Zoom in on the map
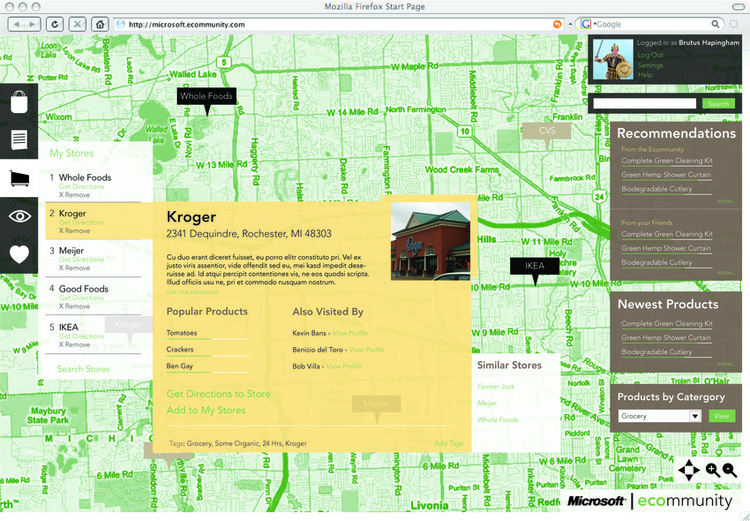The image size is (750, 521). (713, 470)
